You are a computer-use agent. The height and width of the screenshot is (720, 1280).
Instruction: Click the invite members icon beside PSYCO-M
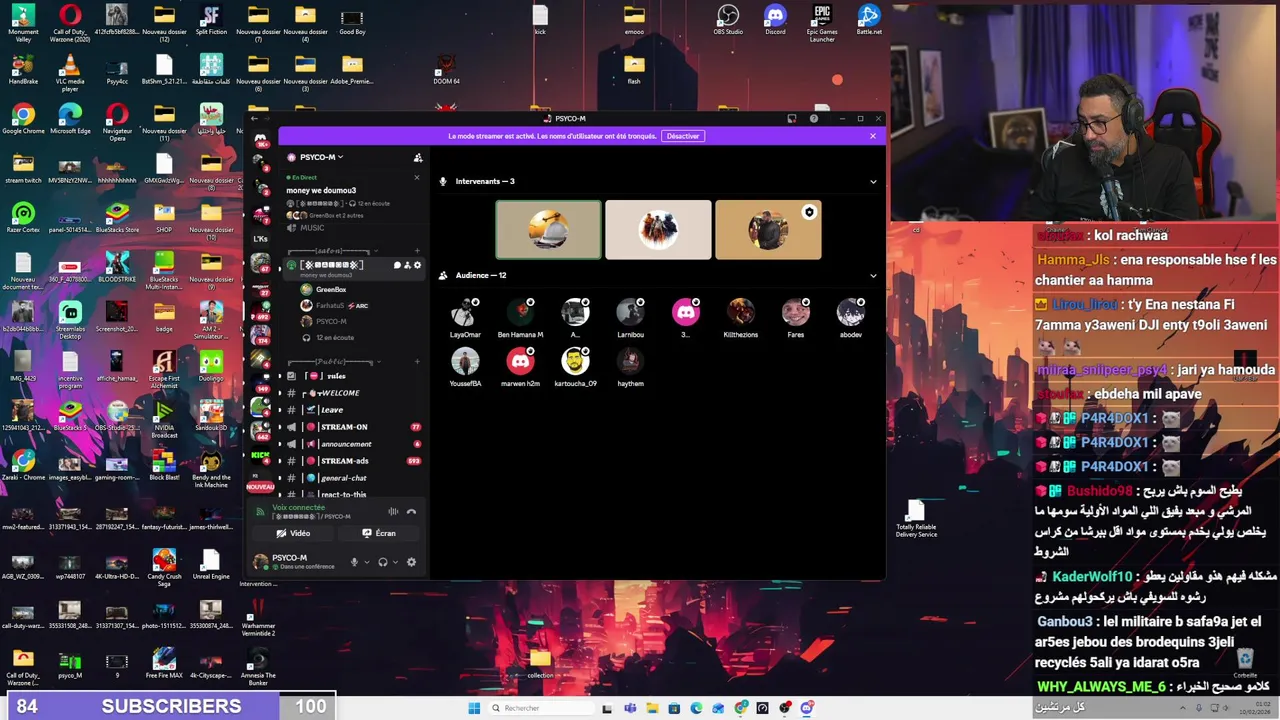(418, 157)
